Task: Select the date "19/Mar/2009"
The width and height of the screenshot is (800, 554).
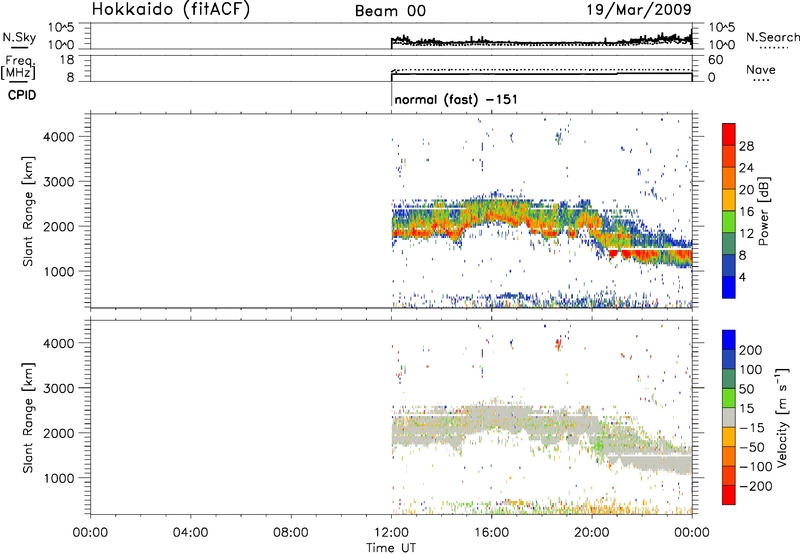Action: (x=639, y=9)
